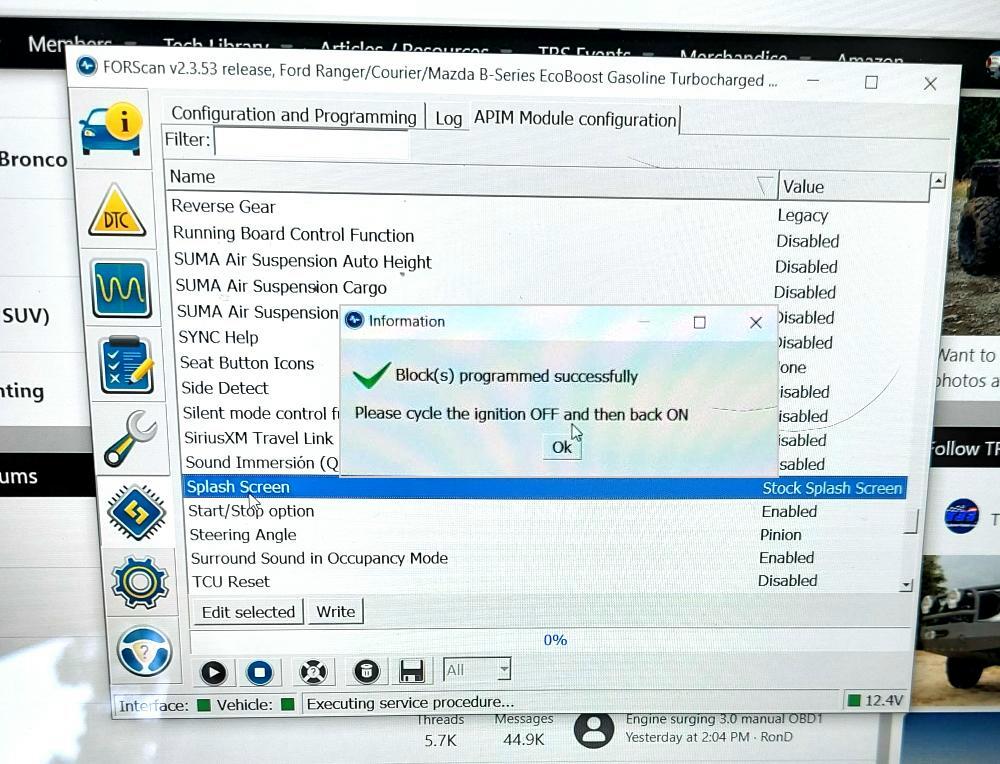The image size is (1000, 764).
Task: Open the chip configuration and programming section
Action: [x=136, y=512]
